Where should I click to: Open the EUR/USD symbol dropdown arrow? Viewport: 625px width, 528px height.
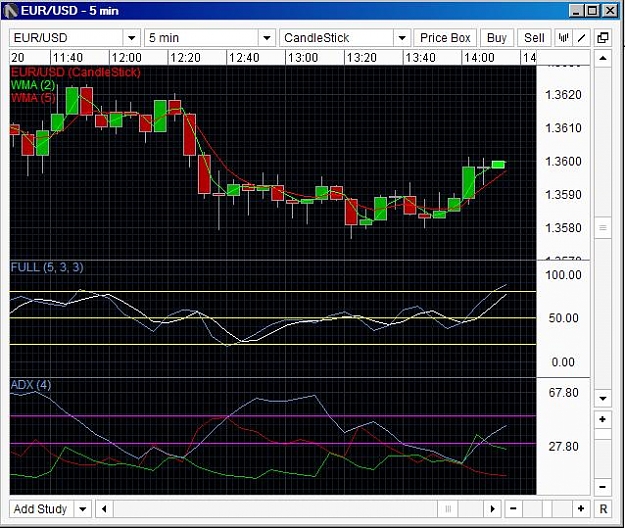click(x=132, y=38)
